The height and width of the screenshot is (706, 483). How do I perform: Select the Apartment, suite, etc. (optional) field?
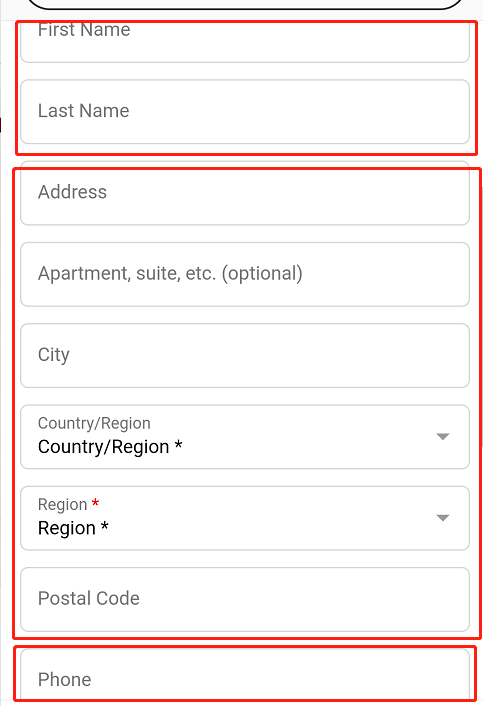click(245, 274)
